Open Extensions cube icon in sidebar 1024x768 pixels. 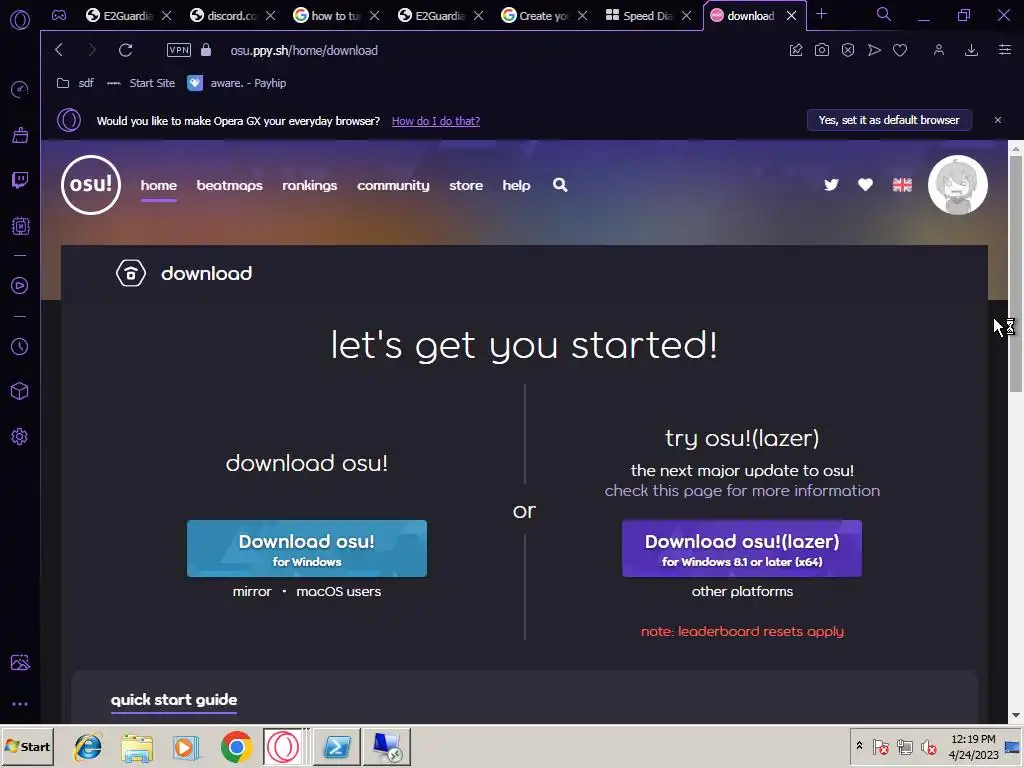[x=20, y=391]
